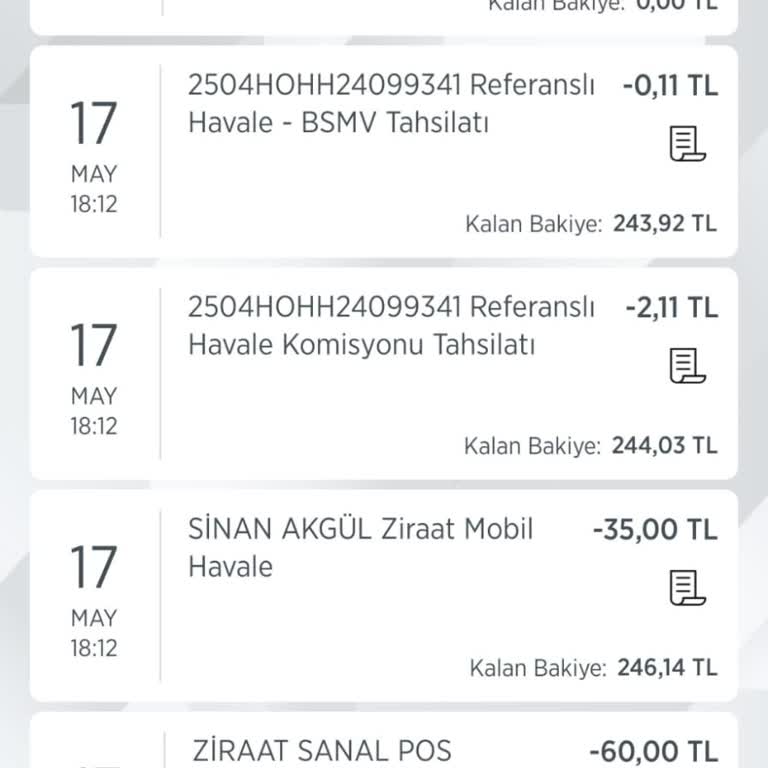Select the BSMV Tahsilatı transaction description
This screenshot has width=768, height=768.
(390, 104)
